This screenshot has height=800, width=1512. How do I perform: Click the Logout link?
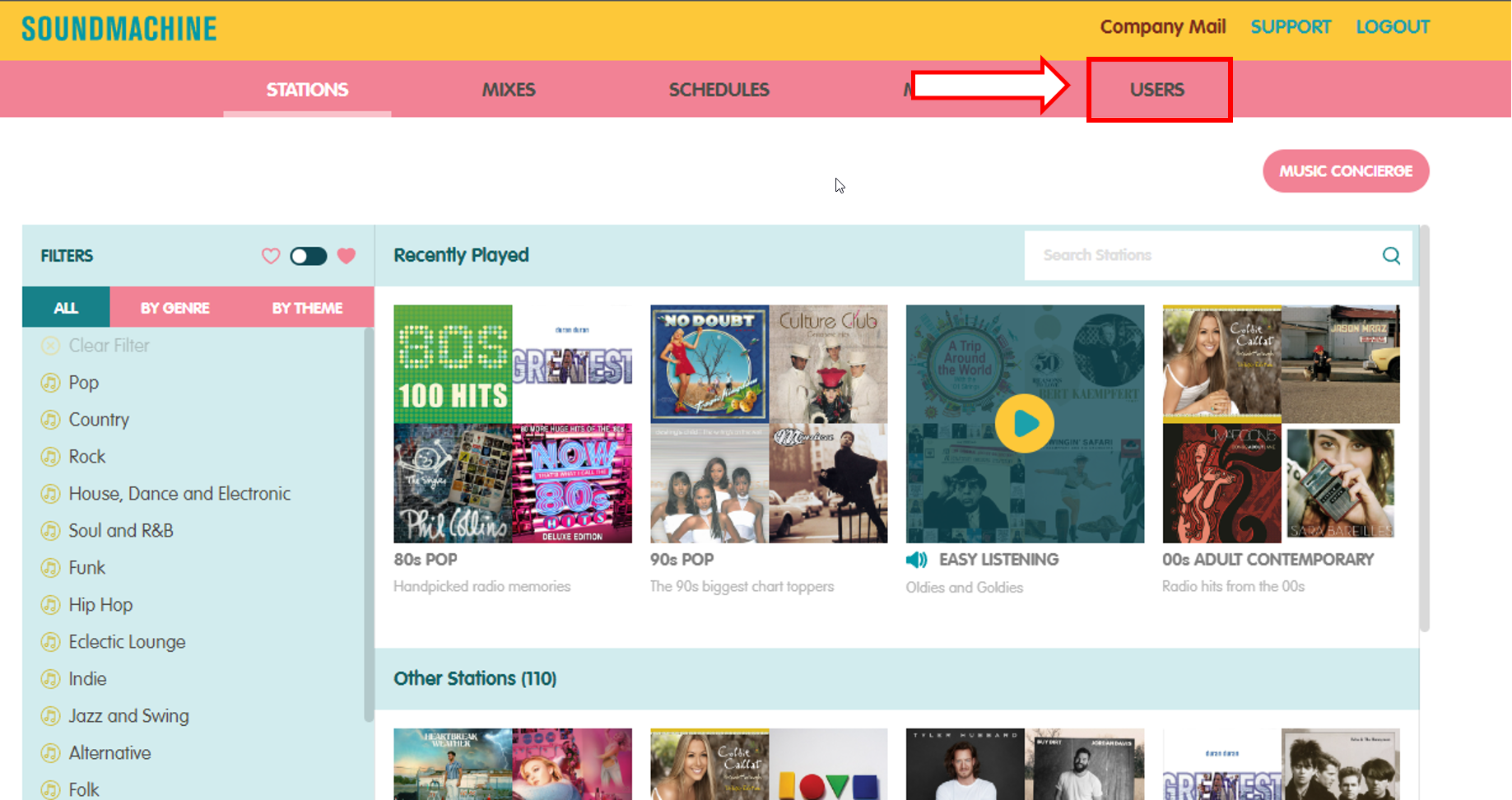click(x=1393, y=27)
